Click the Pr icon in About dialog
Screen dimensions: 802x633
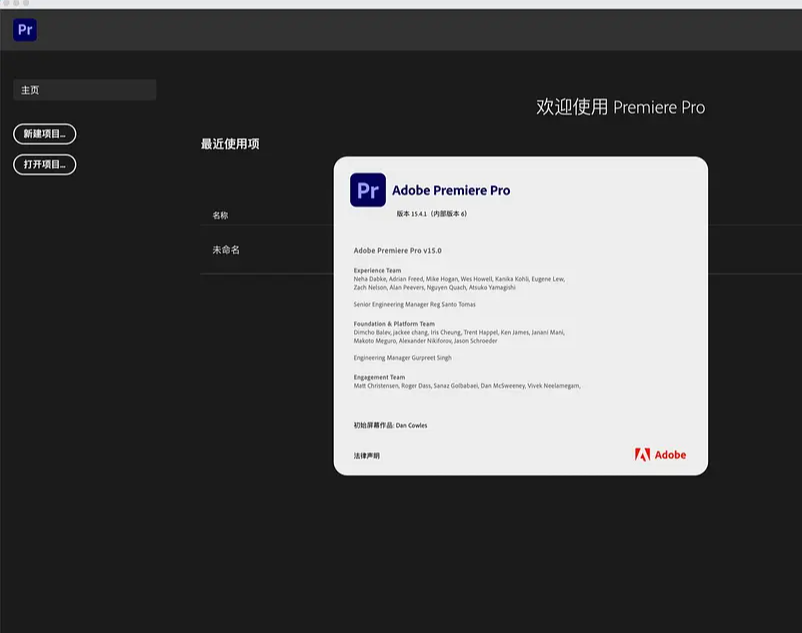pos(368,190)
